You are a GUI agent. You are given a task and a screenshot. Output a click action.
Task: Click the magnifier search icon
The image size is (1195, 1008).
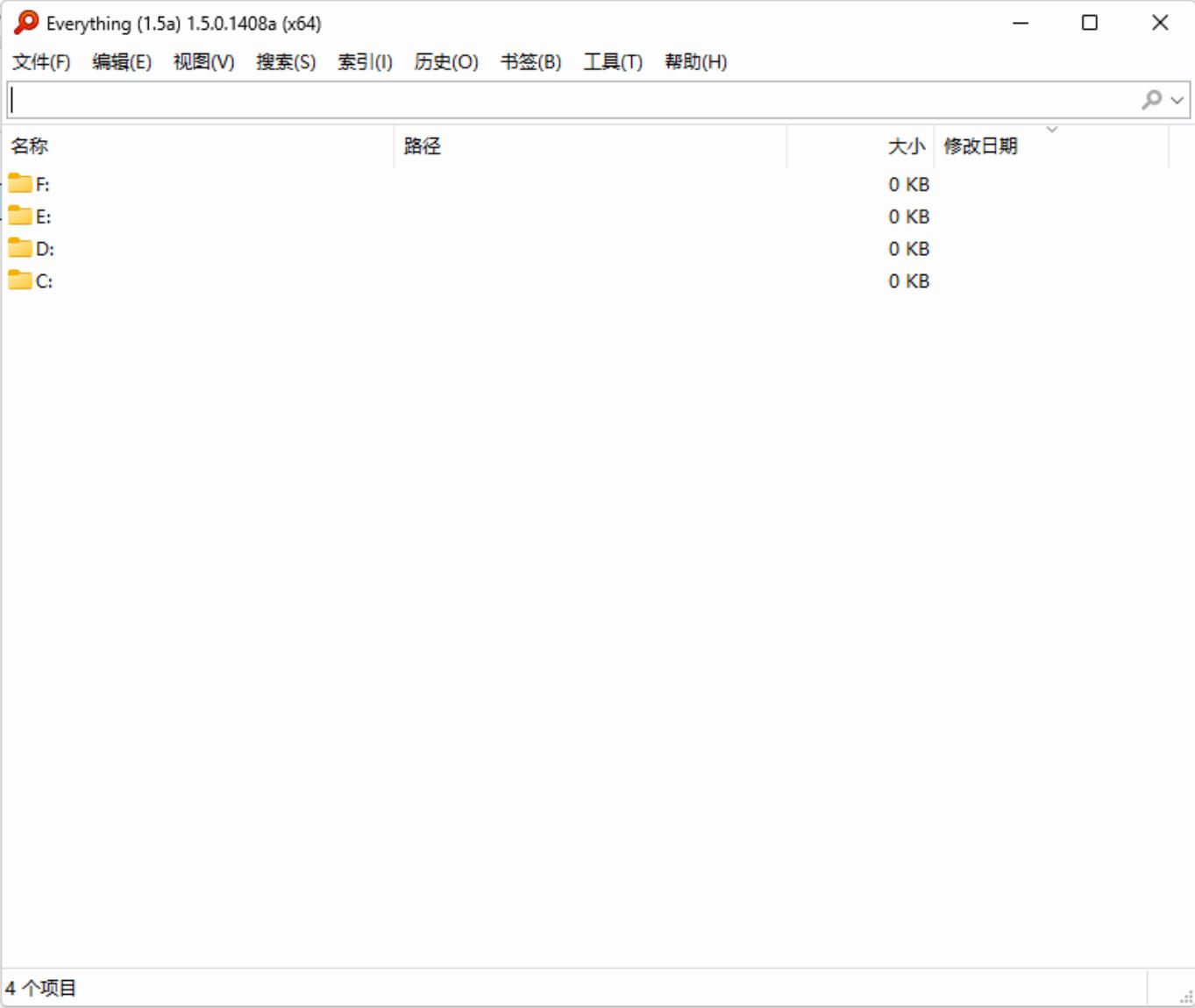coord(1151,100)
